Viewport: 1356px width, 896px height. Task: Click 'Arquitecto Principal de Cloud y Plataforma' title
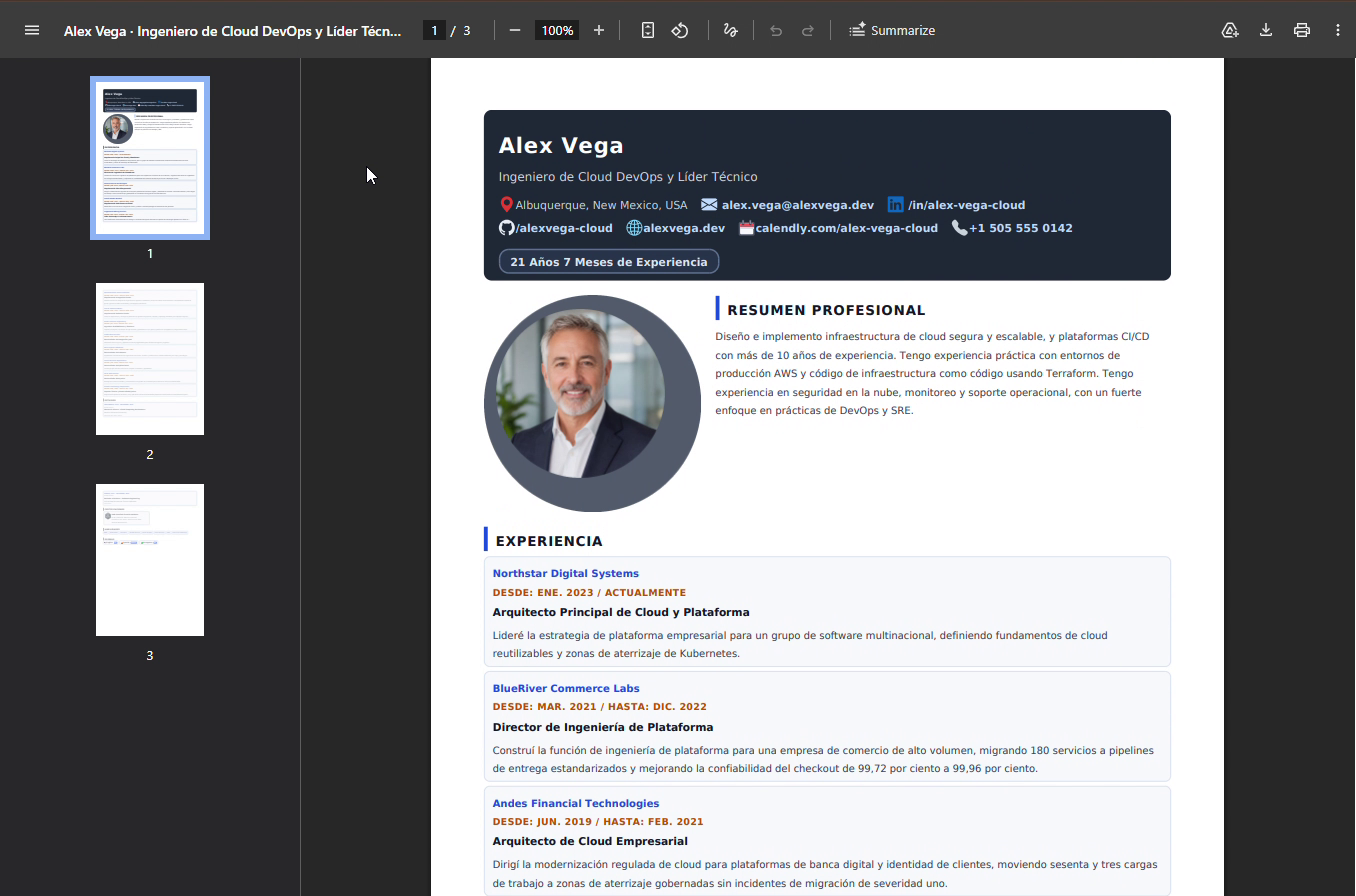(x=621, y=612)
